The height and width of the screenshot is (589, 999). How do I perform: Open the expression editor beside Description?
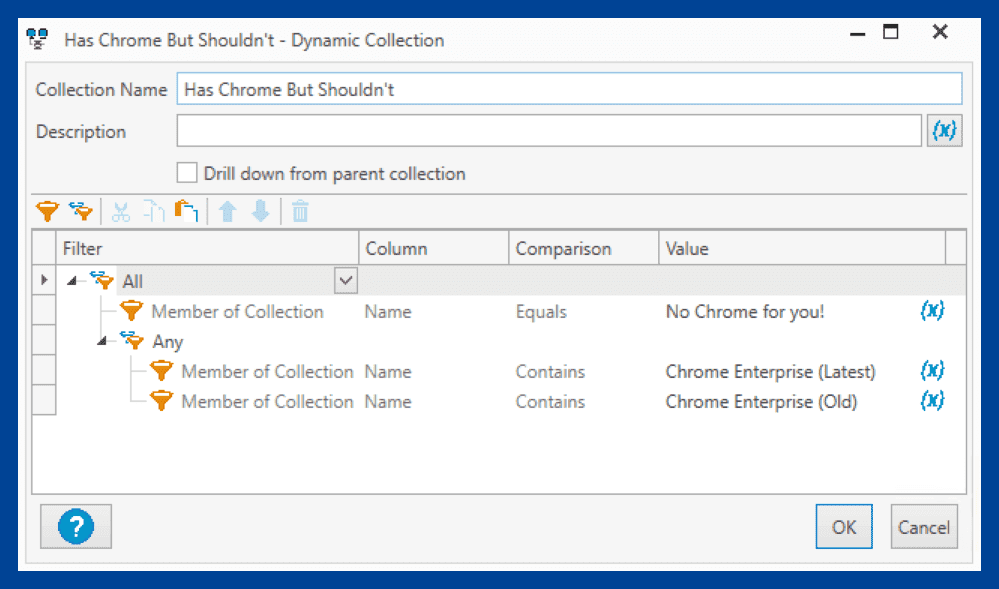944,130
